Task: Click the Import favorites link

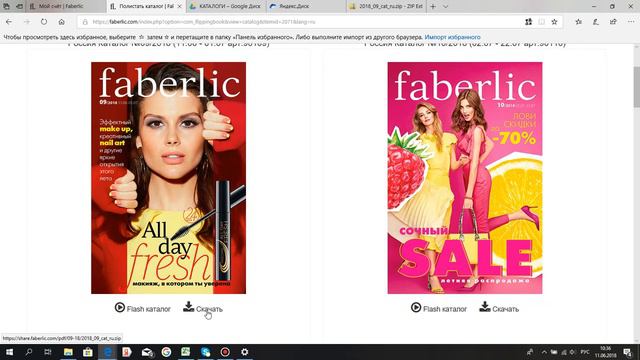Action: tap(452, 37)
